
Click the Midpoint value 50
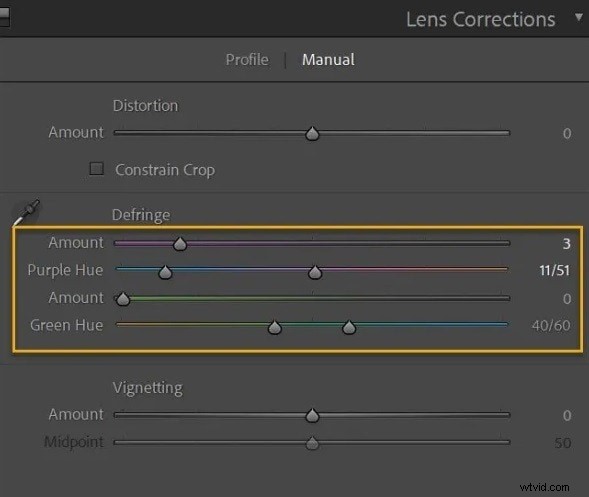563,443
